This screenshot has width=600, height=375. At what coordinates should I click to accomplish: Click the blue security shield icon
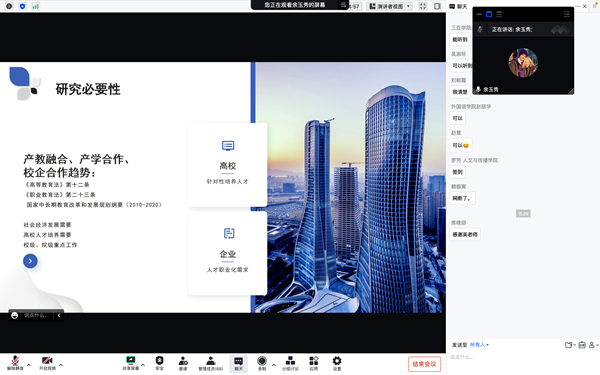pos(22,6)
